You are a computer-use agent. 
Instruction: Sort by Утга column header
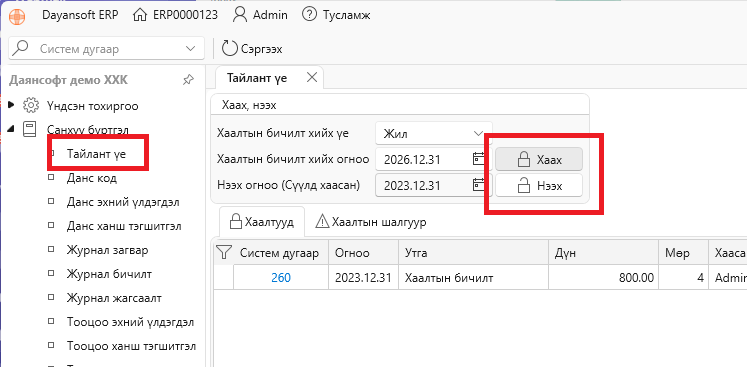tap(473, 253)
